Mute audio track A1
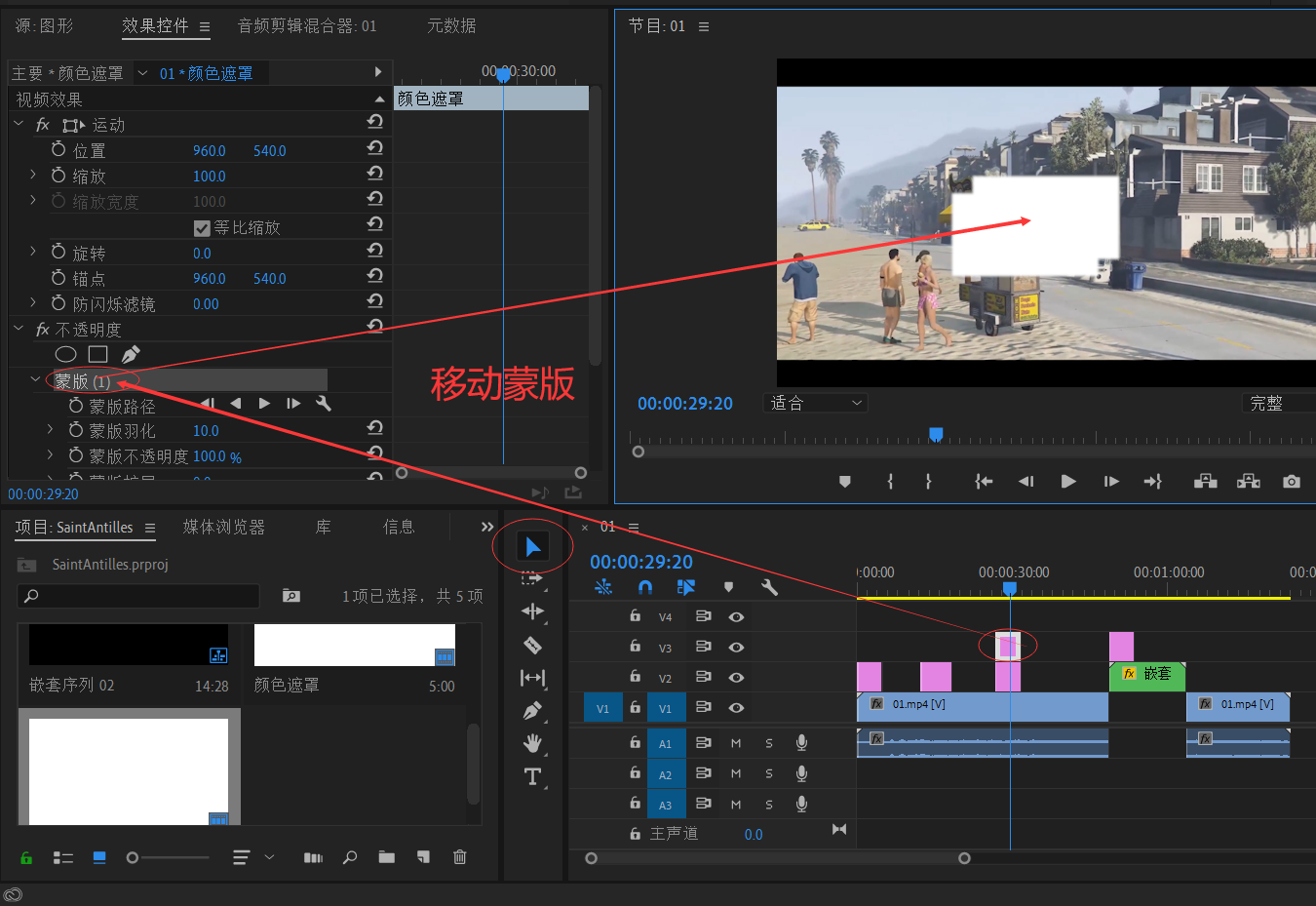1316x906 pixels. pos(736,743)
